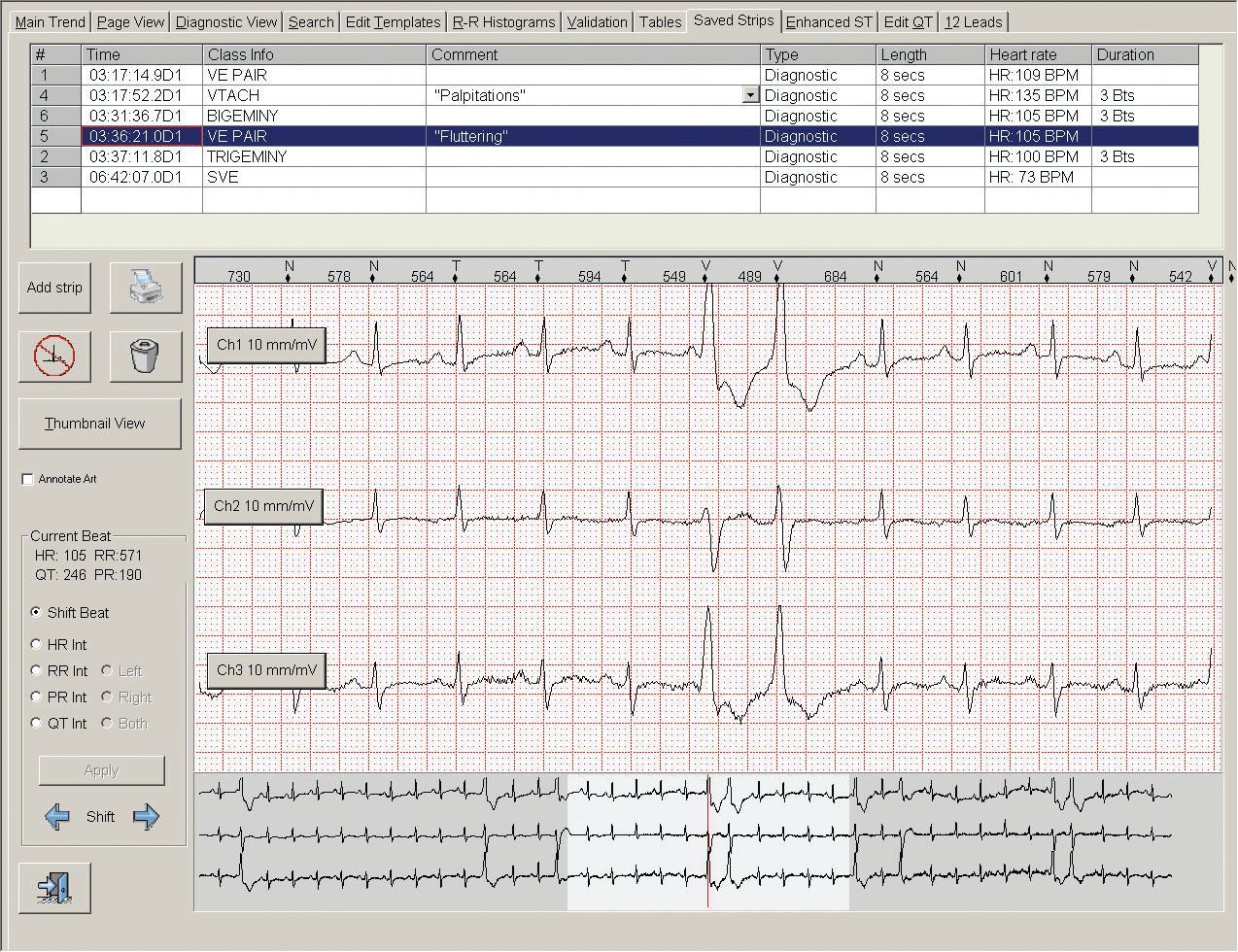Screen dimensions: 1238x952
Task: Click the Ch1 10 mm/mV gain label
Action: pos(265,345)
